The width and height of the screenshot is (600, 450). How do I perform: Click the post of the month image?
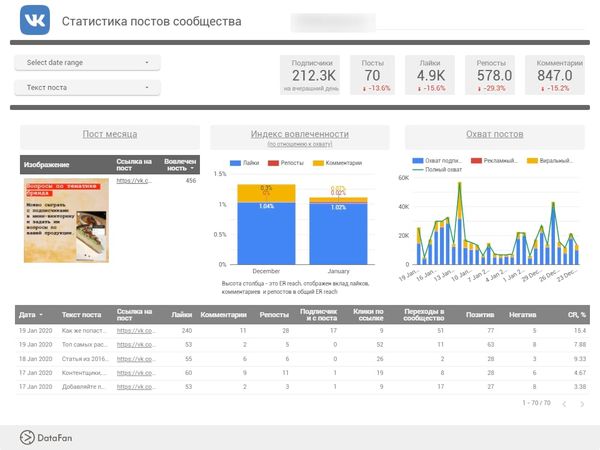click(x=65, y=220)
